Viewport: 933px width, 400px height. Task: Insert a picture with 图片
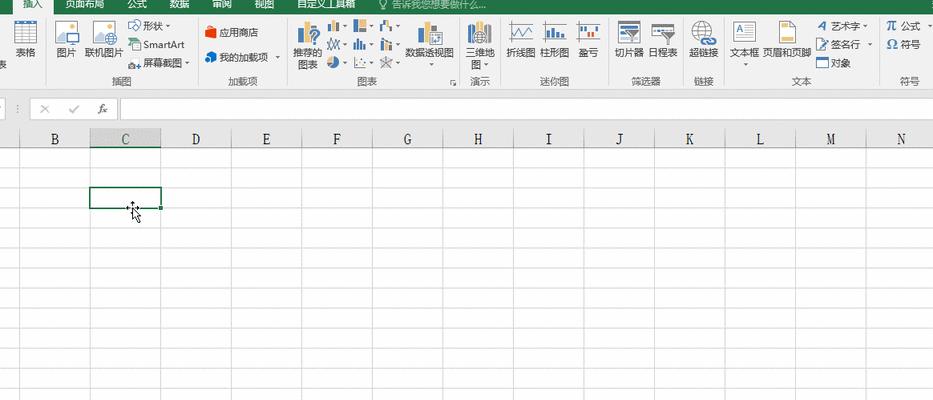click(67, 39)
